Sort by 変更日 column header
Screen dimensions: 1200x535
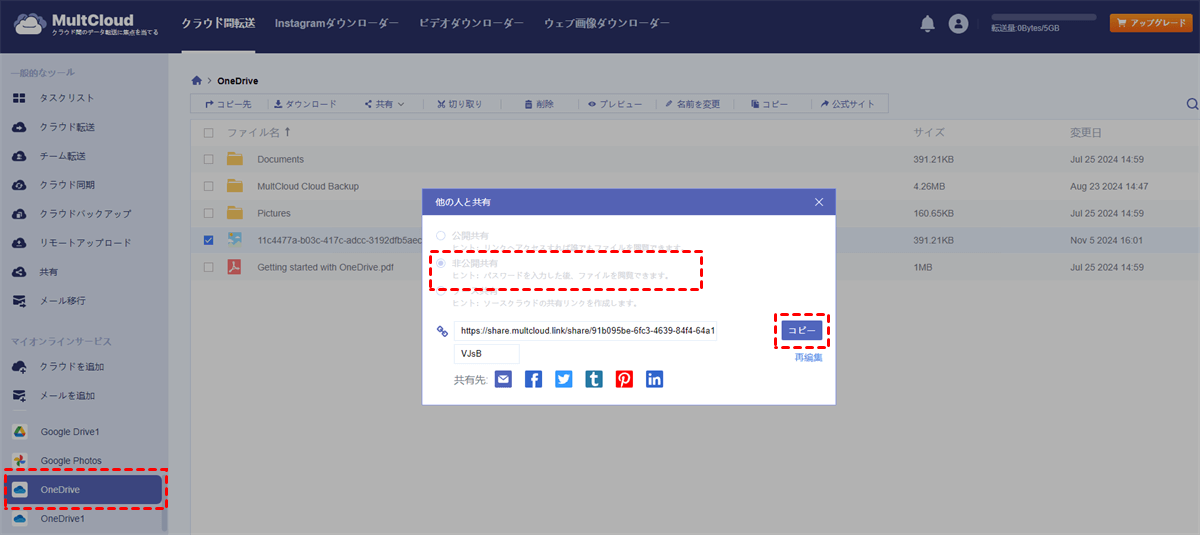coord(1085,132)
